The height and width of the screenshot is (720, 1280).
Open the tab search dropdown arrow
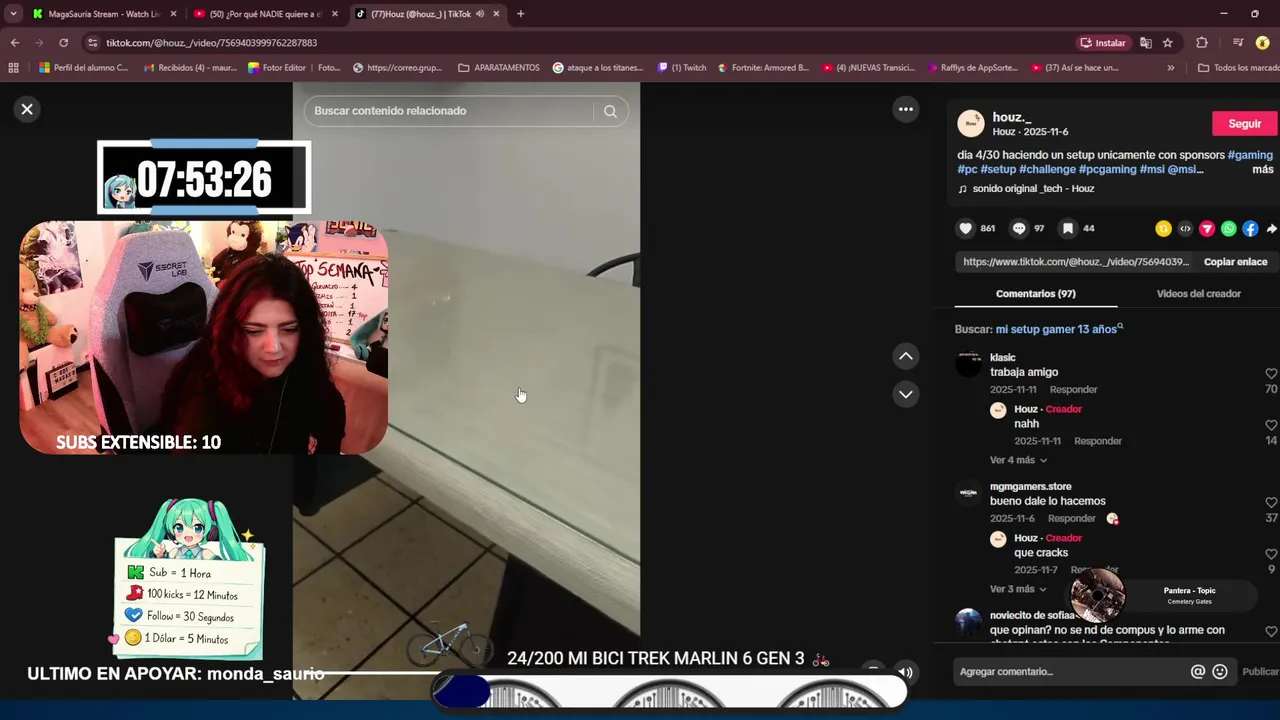click(x=13, y=14)
